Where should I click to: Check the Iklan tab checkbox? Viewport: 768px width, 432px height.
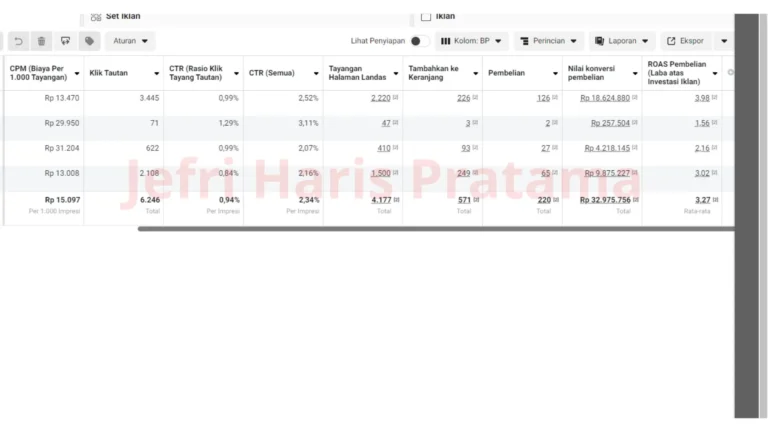426,16
